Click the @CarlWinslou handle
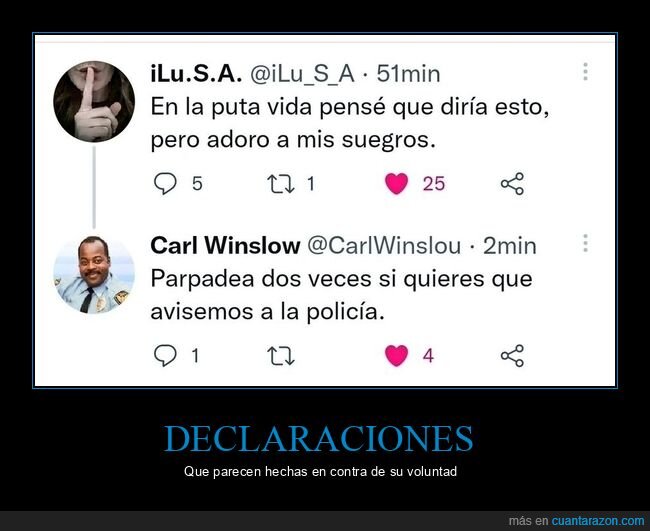This screenshot has height=531, width=650. [384, 245]
